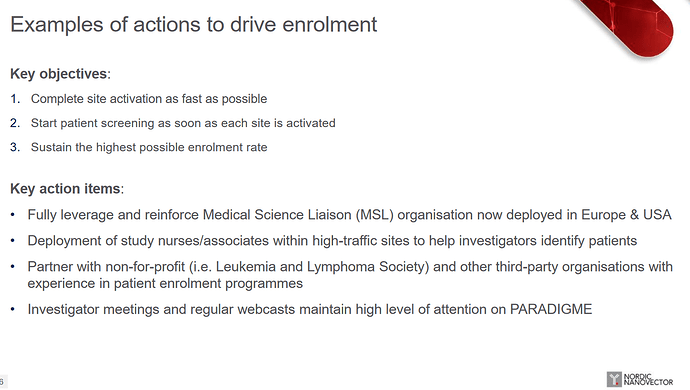The width and height of the screenshot is (690, 390).
Task: Click the word PARADIGME
Action: click(551, 309)
